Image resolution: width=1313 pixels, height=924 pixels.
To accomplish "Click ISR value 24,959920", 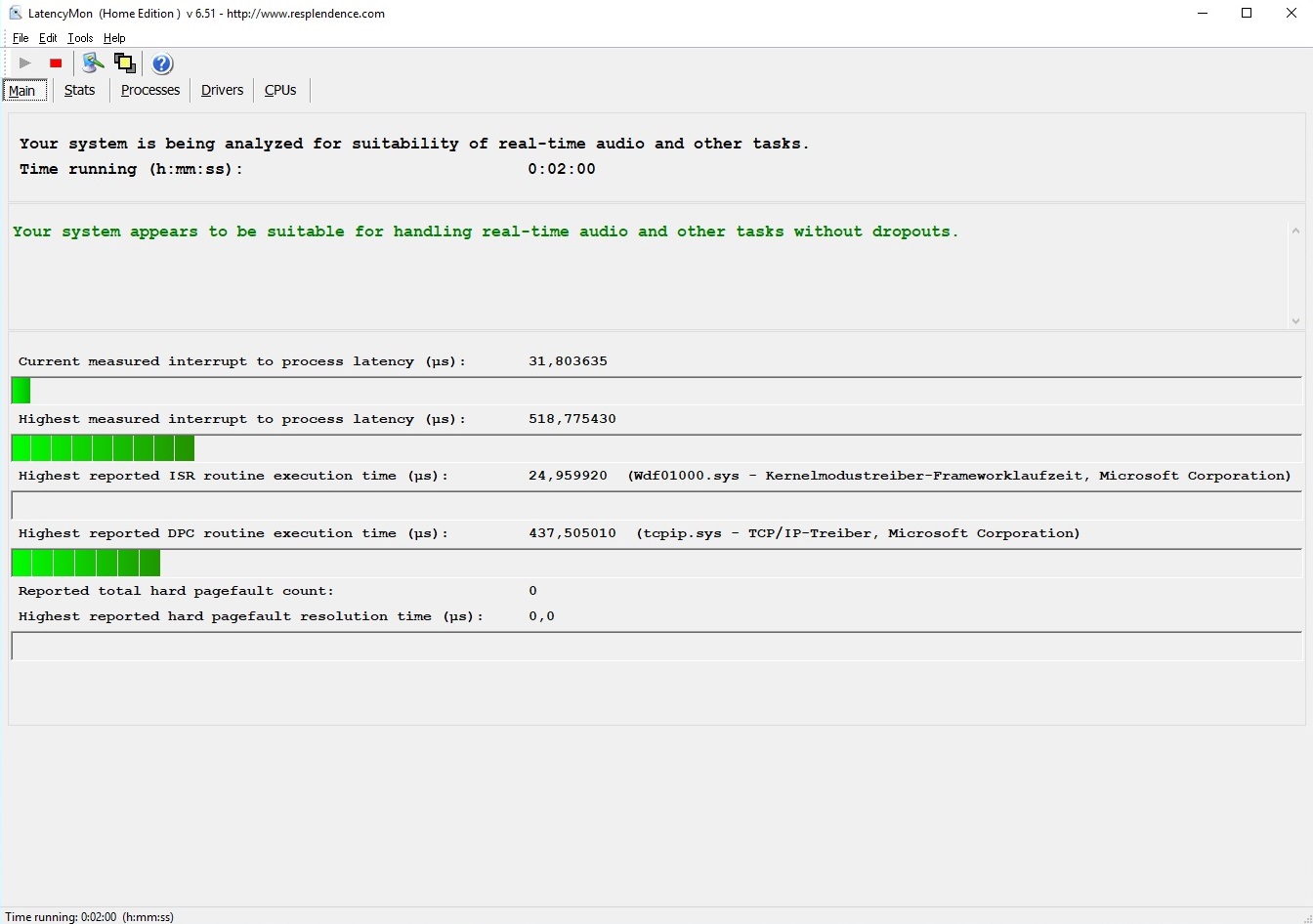I will coord(568,476).
